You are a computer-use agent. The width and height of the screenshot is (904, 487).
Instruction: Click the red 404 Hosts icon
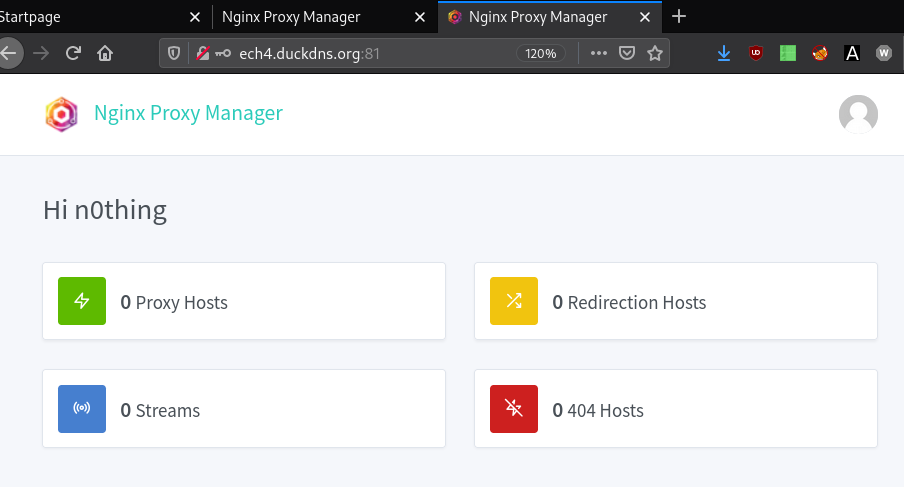click(x=514, y=409)
